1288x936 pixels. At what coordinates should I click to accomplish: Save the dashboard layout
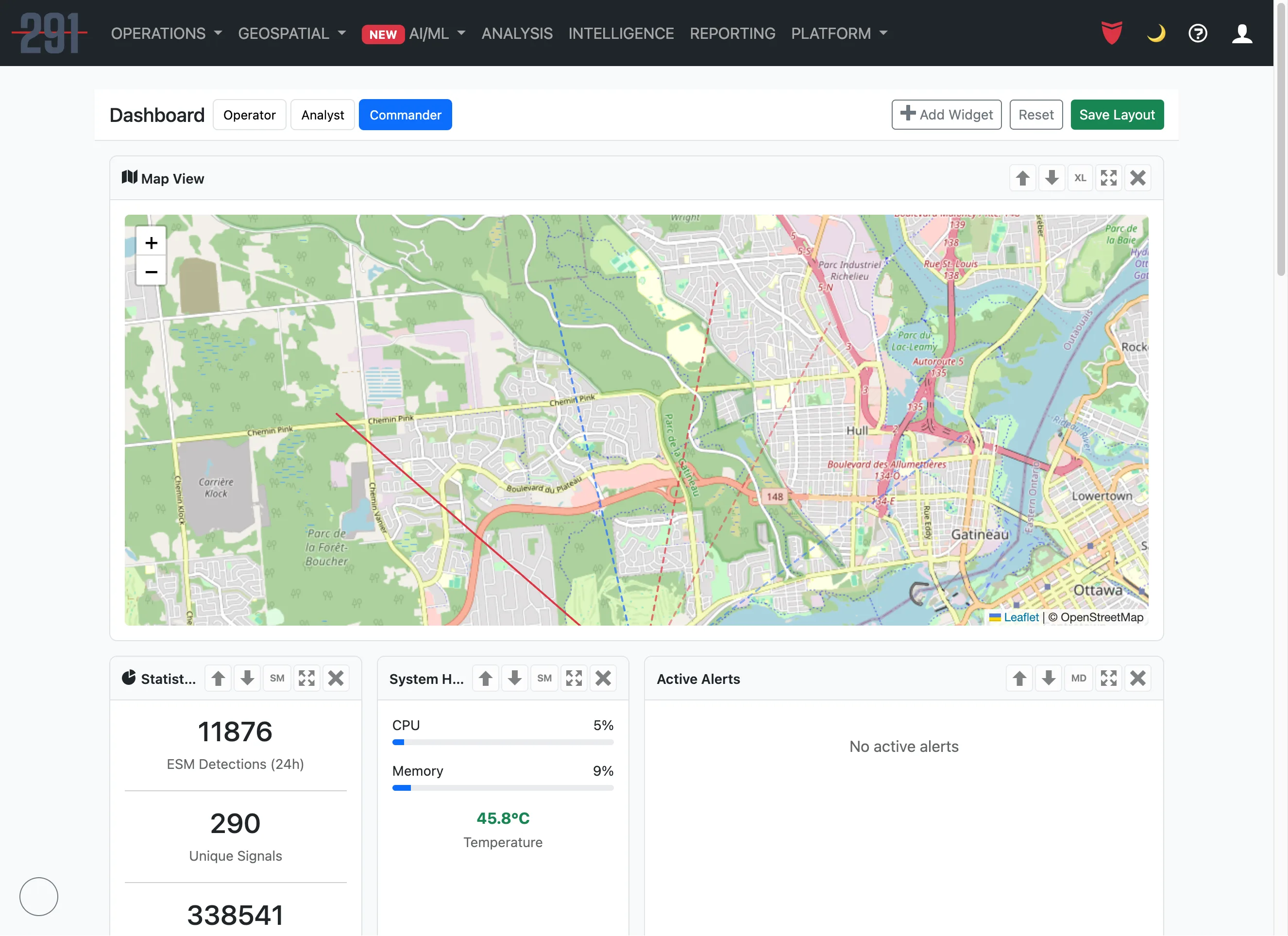coord(1117,114)
